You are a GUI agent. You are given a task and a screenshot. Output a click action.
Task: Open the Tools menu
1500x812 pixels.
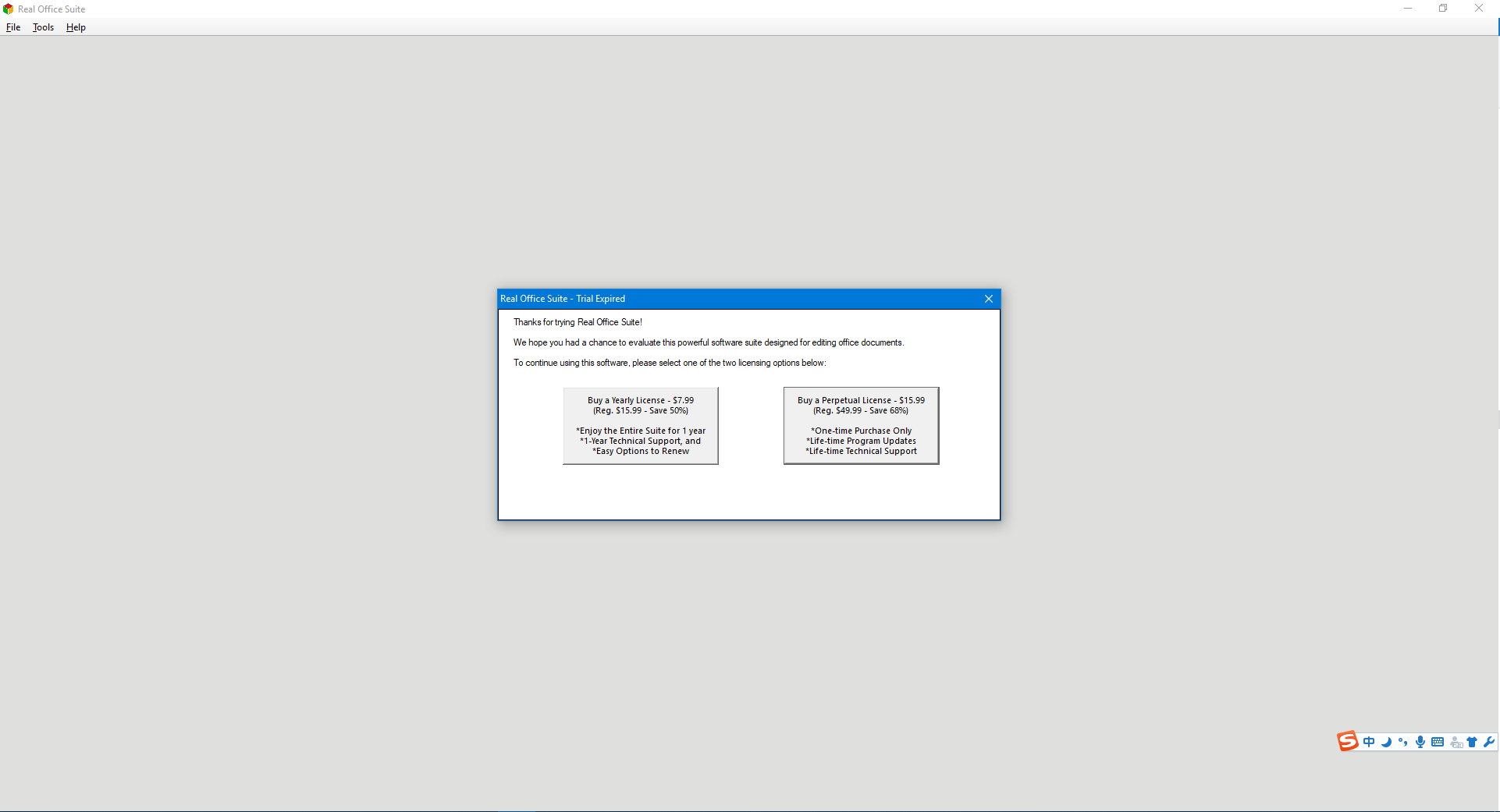point(43,27)
